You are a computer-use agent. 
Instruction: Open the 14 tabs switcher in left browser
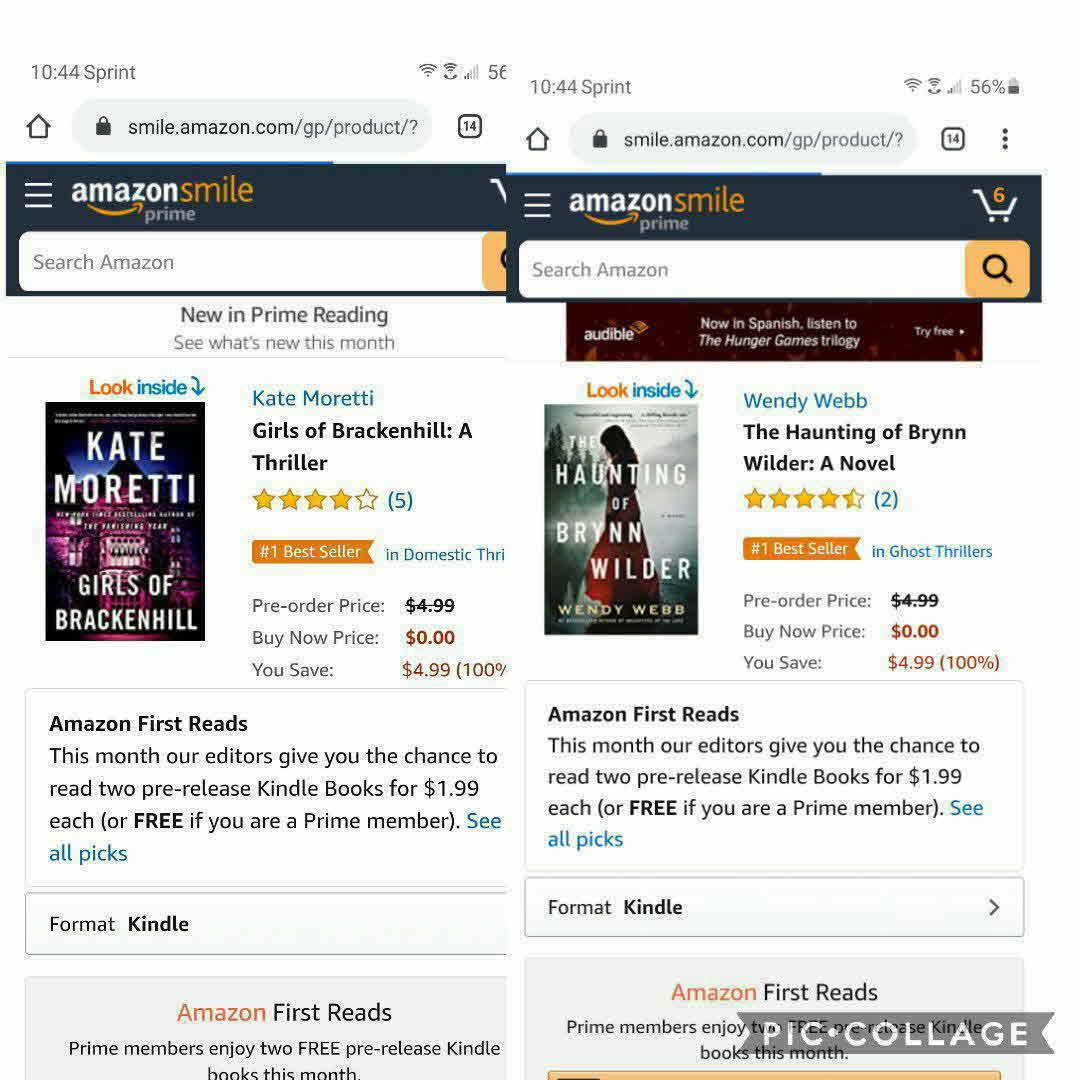pos(470,126)
